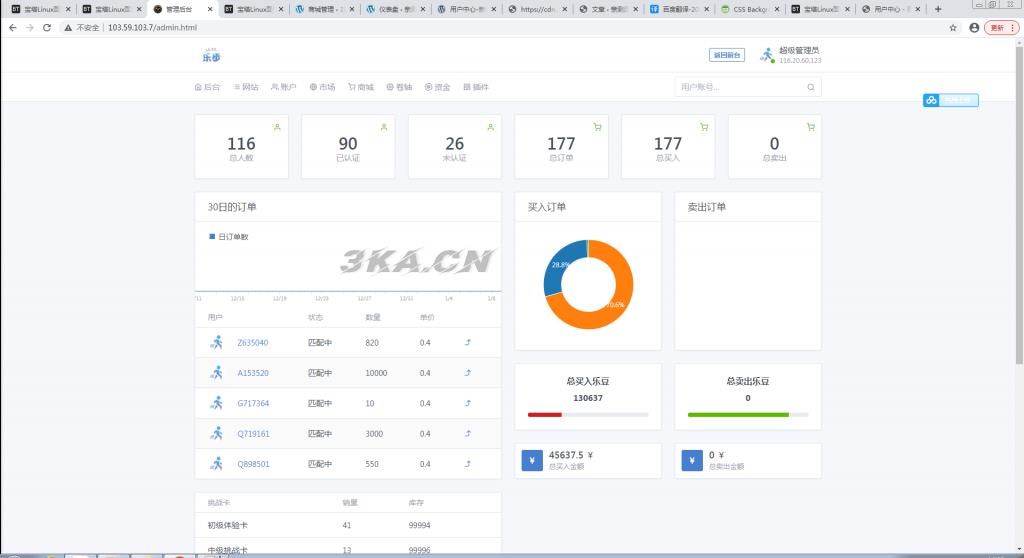Screen dimensions: 1024x558
Task: Toggle the 日订单数 chart legend series
Action: pos(228,237)
